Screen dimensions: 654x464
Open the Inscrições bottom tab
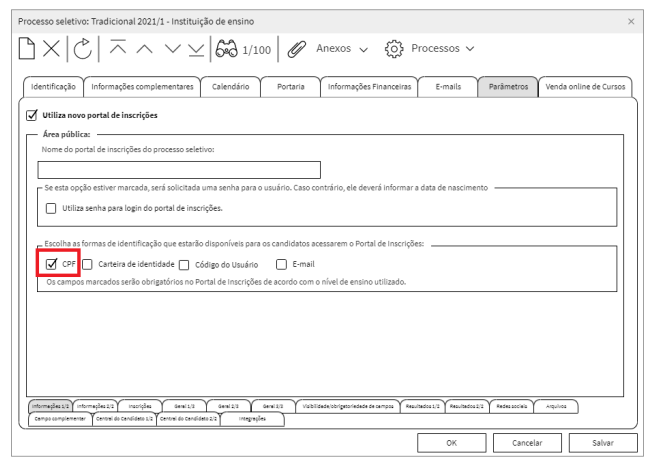point(140,406)
